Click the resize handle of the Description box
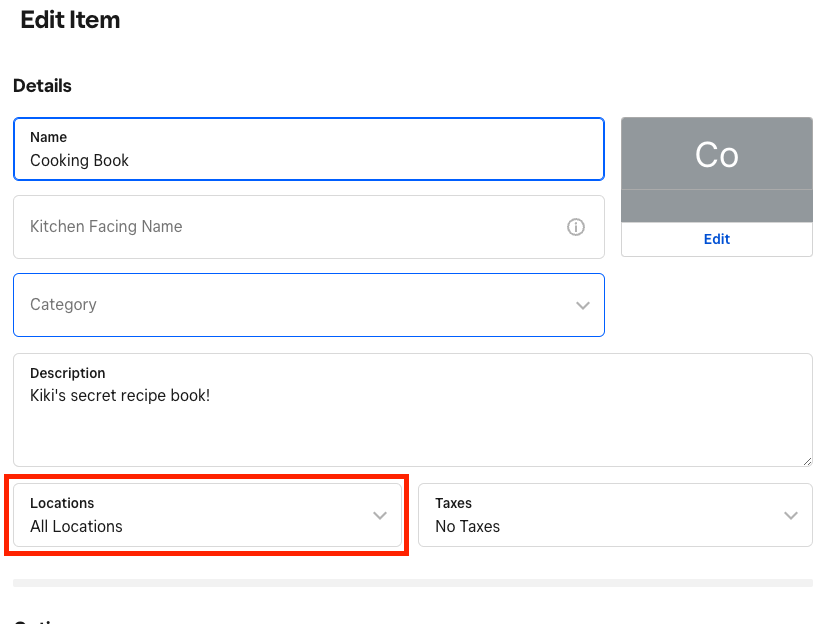Screen dimensions: 831x624 pyautogui.click(x=806, y=460)
